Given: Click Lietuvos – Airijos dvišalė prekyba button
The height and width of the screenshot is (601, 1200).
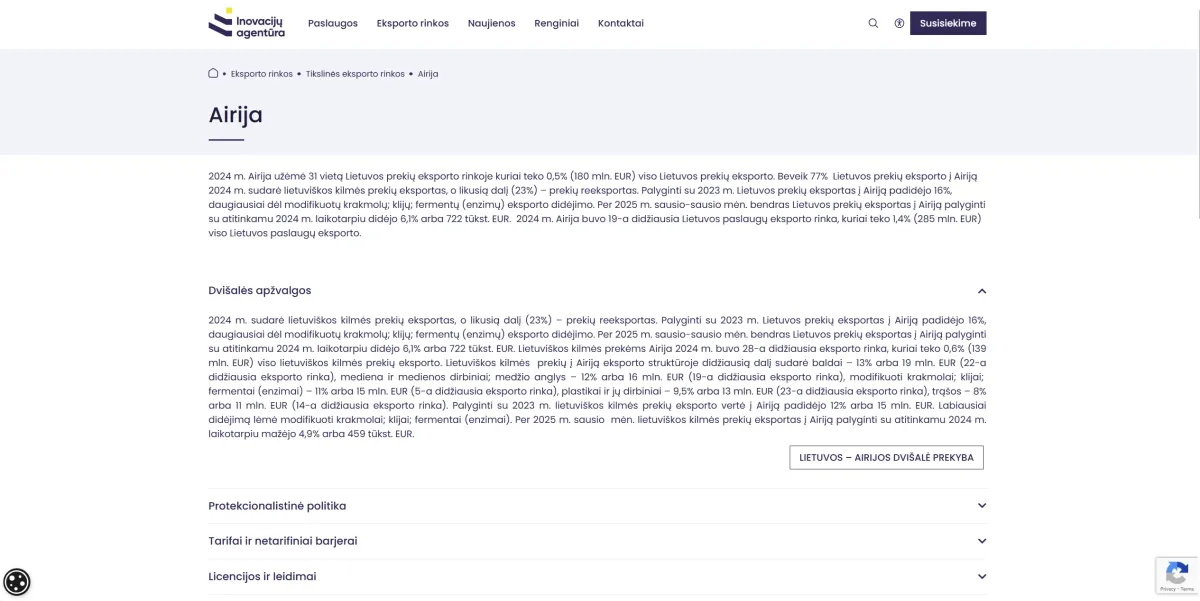Looking at the screenshot, I should tap(886, 457).
